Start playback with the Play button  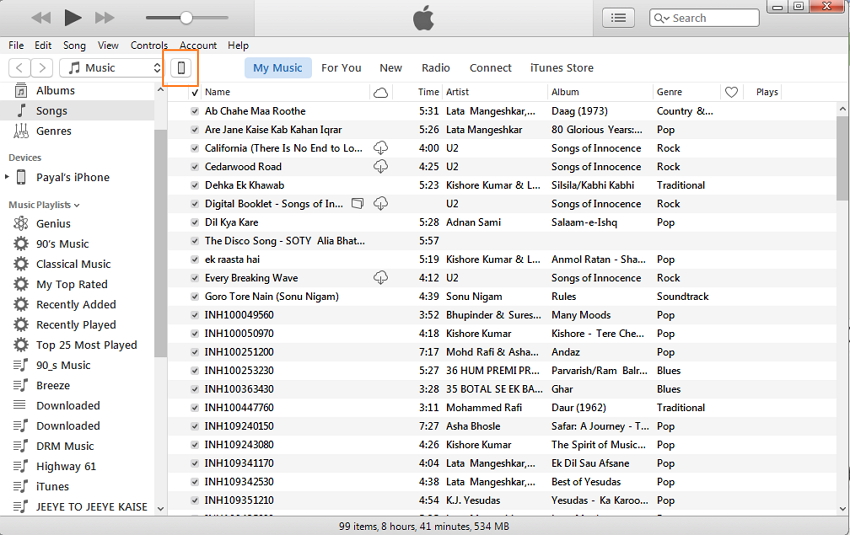73,18
